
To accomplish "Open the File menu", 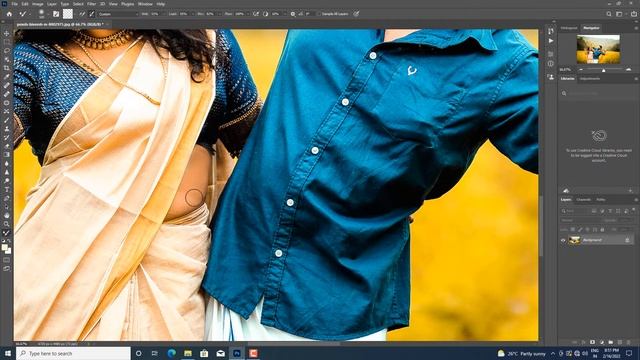I will 14,4.
